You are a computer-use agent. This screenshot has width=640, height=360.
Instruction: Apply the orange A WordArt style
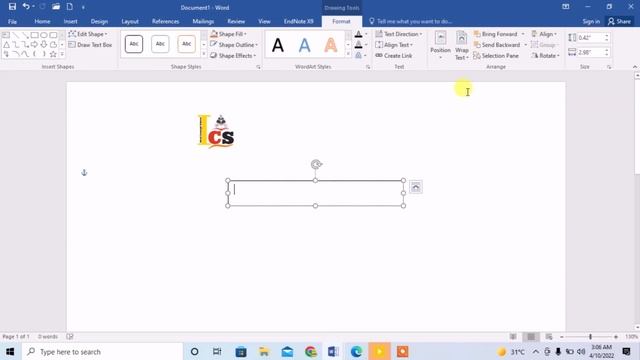[x=331, y=45]
